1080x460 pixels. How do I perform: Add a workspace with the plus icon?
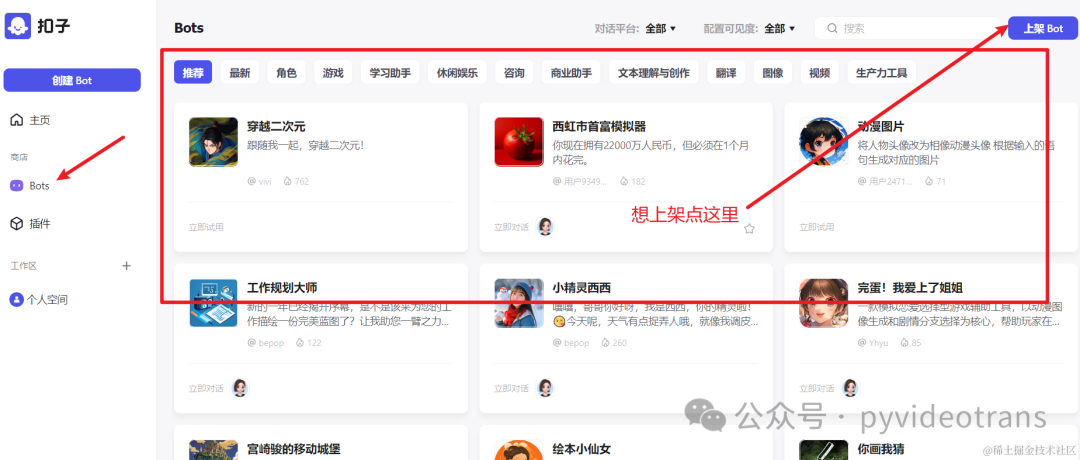[127, 265]
